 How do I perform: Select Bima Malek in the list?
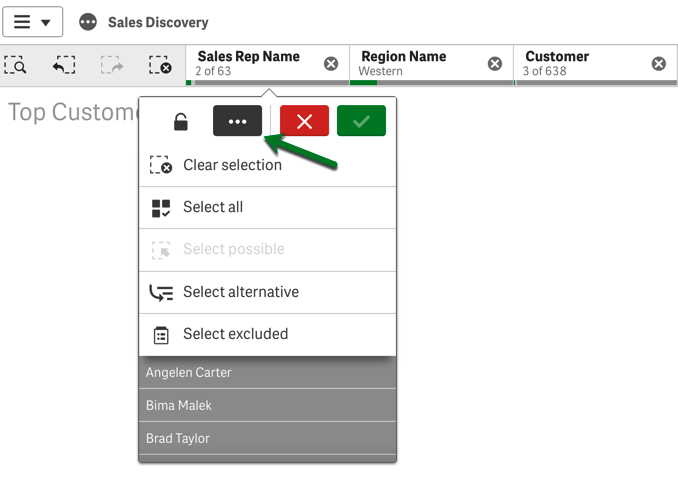(267, 405)
